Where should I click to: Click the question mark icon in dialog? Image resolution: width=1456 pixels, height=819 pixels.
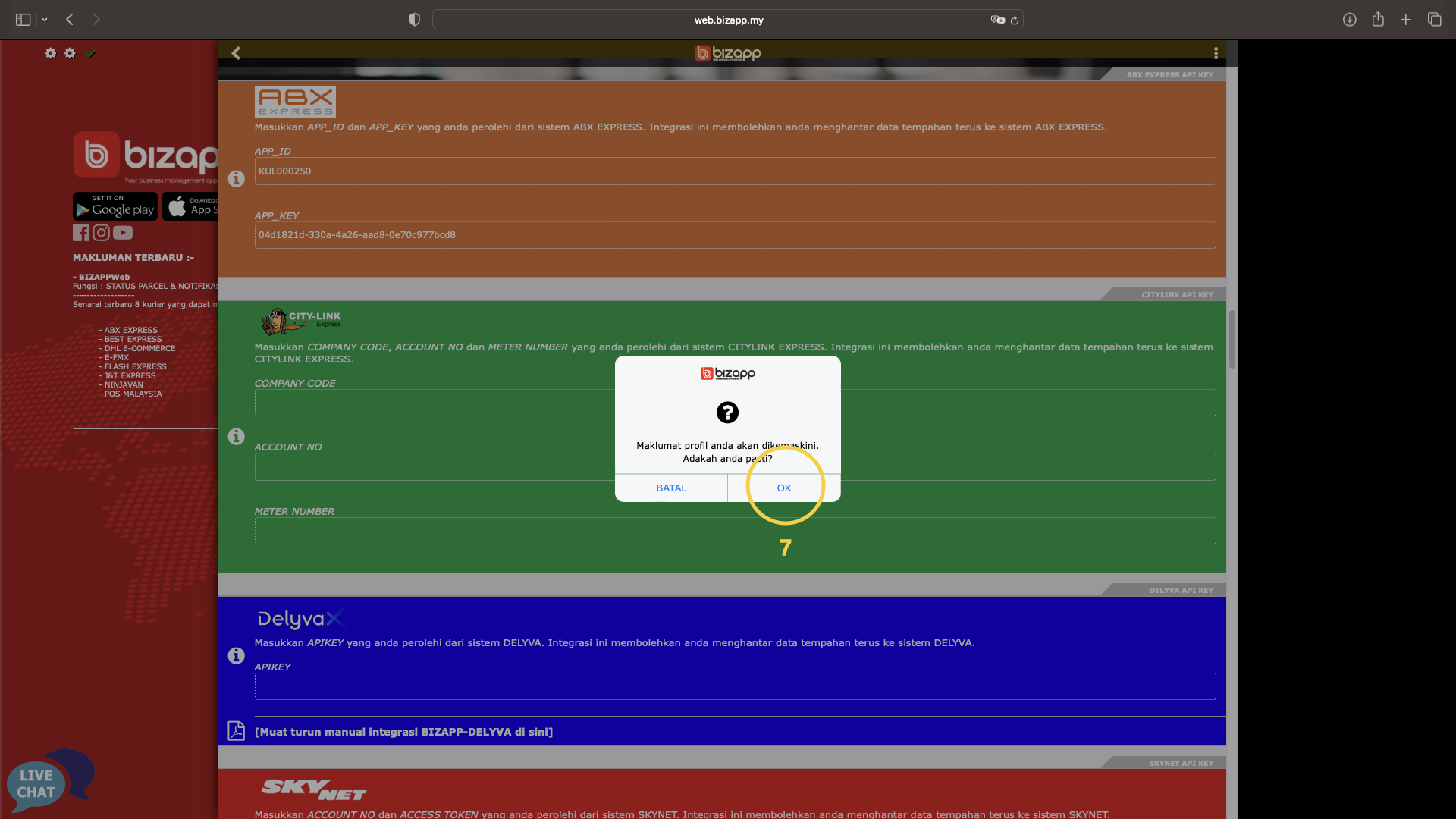pos(727,413)
